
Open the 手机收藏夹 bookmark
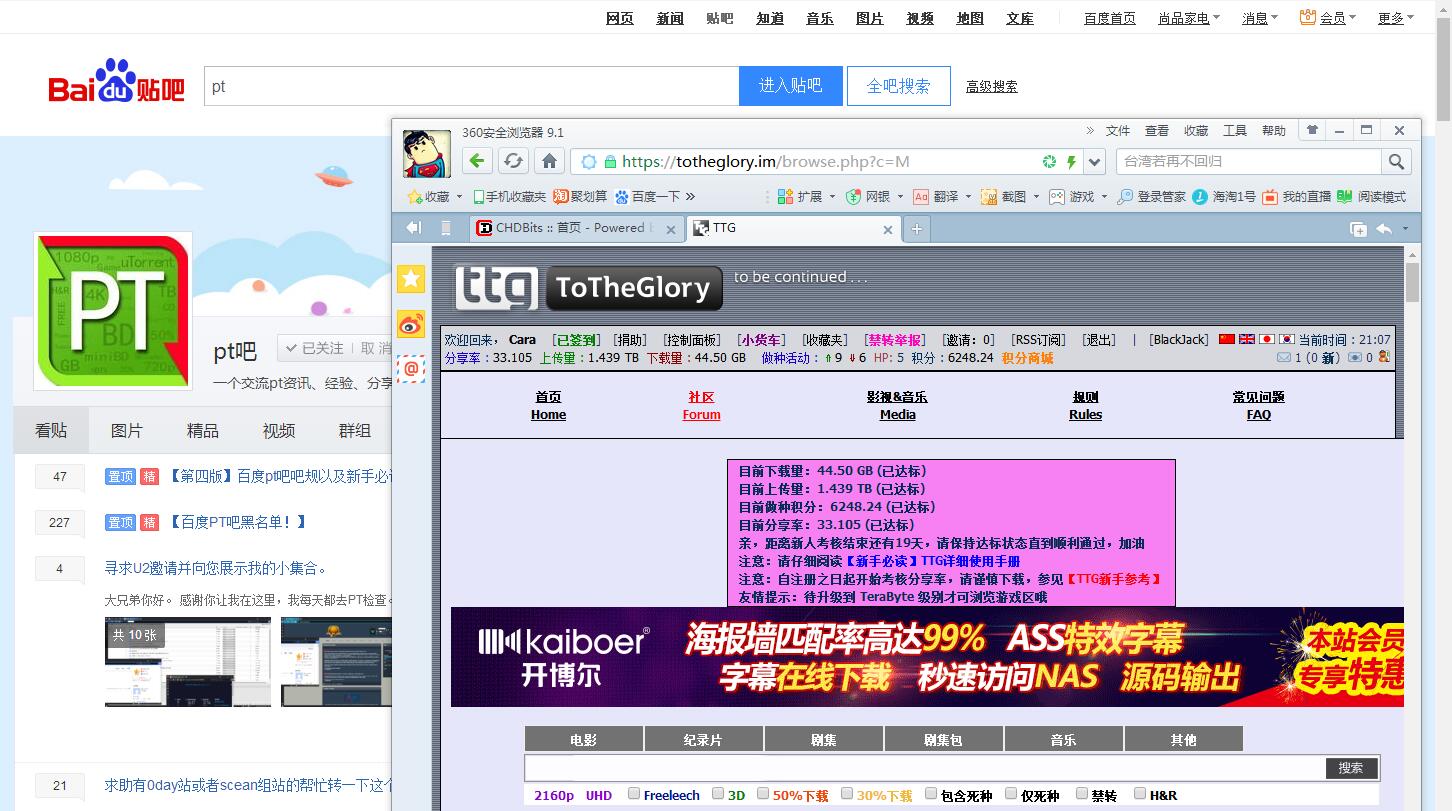(510, 197)
